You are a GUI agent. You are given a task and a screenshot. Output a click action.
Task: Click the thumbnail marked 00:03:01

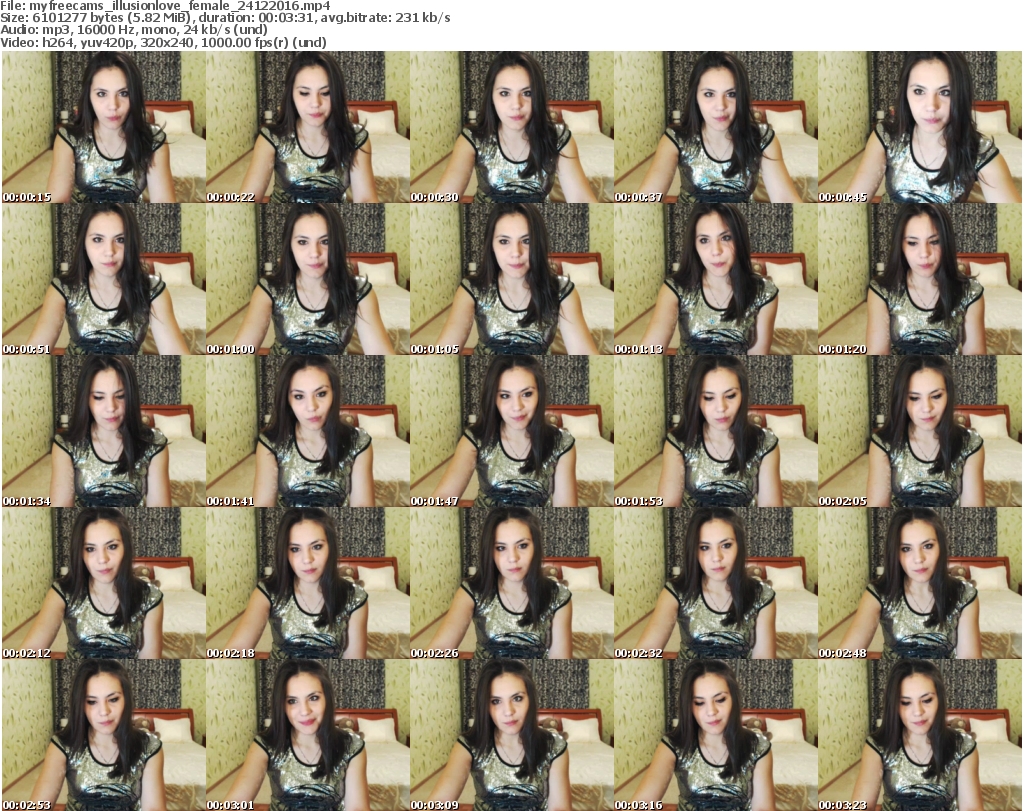[x=308, y=735]
